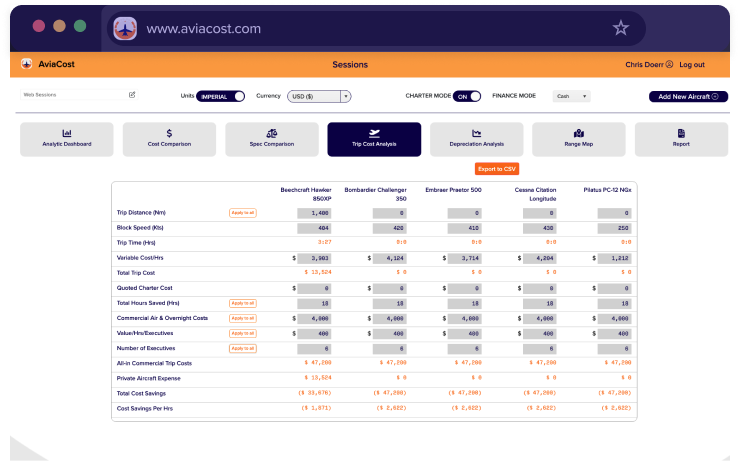
Task: Click the Hawker 850XP Trip Distance field
Action: (x=314, y=213)
